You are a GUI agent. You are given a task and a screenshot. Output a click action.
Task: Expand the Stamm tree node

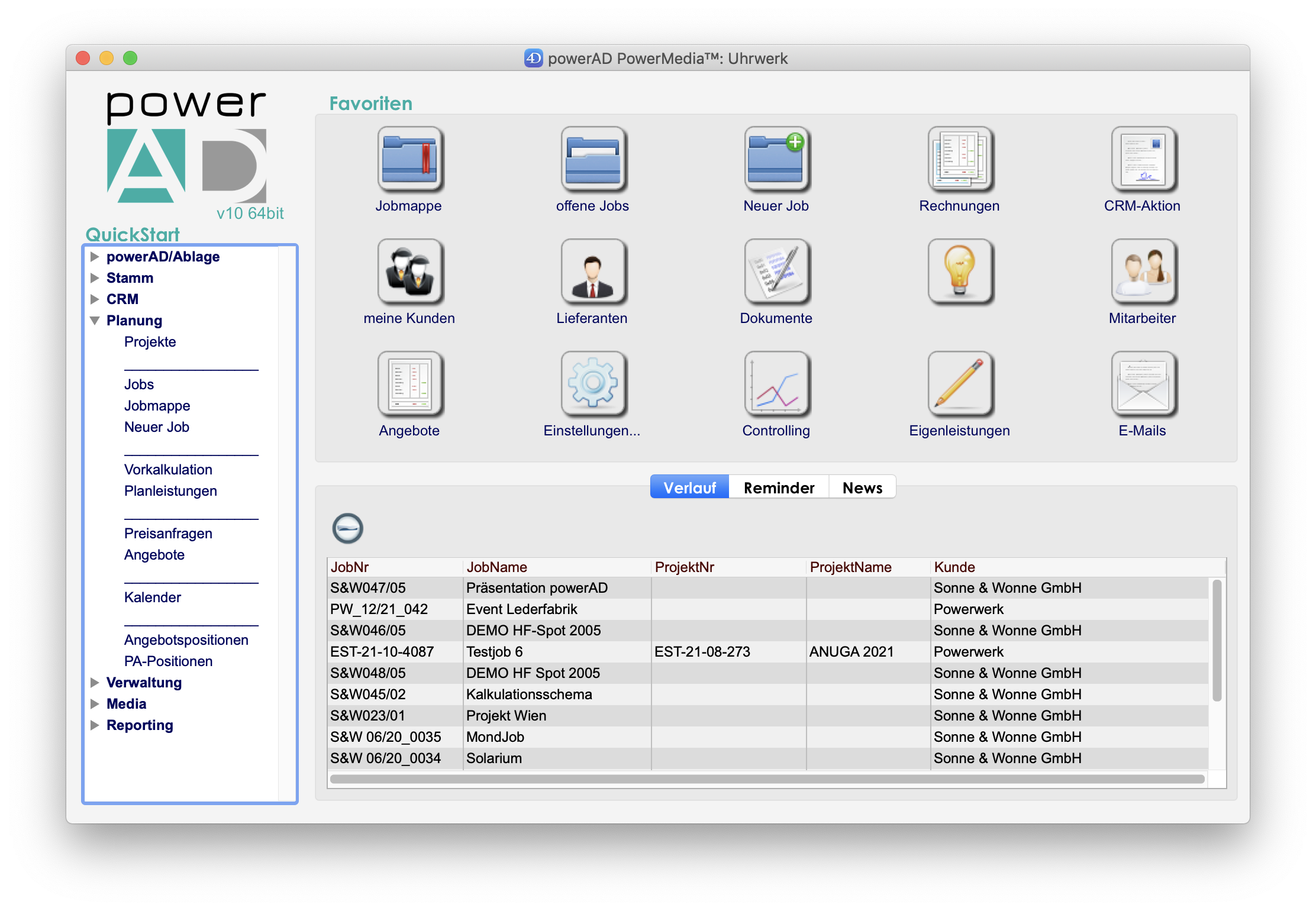(x=94, y=278)
